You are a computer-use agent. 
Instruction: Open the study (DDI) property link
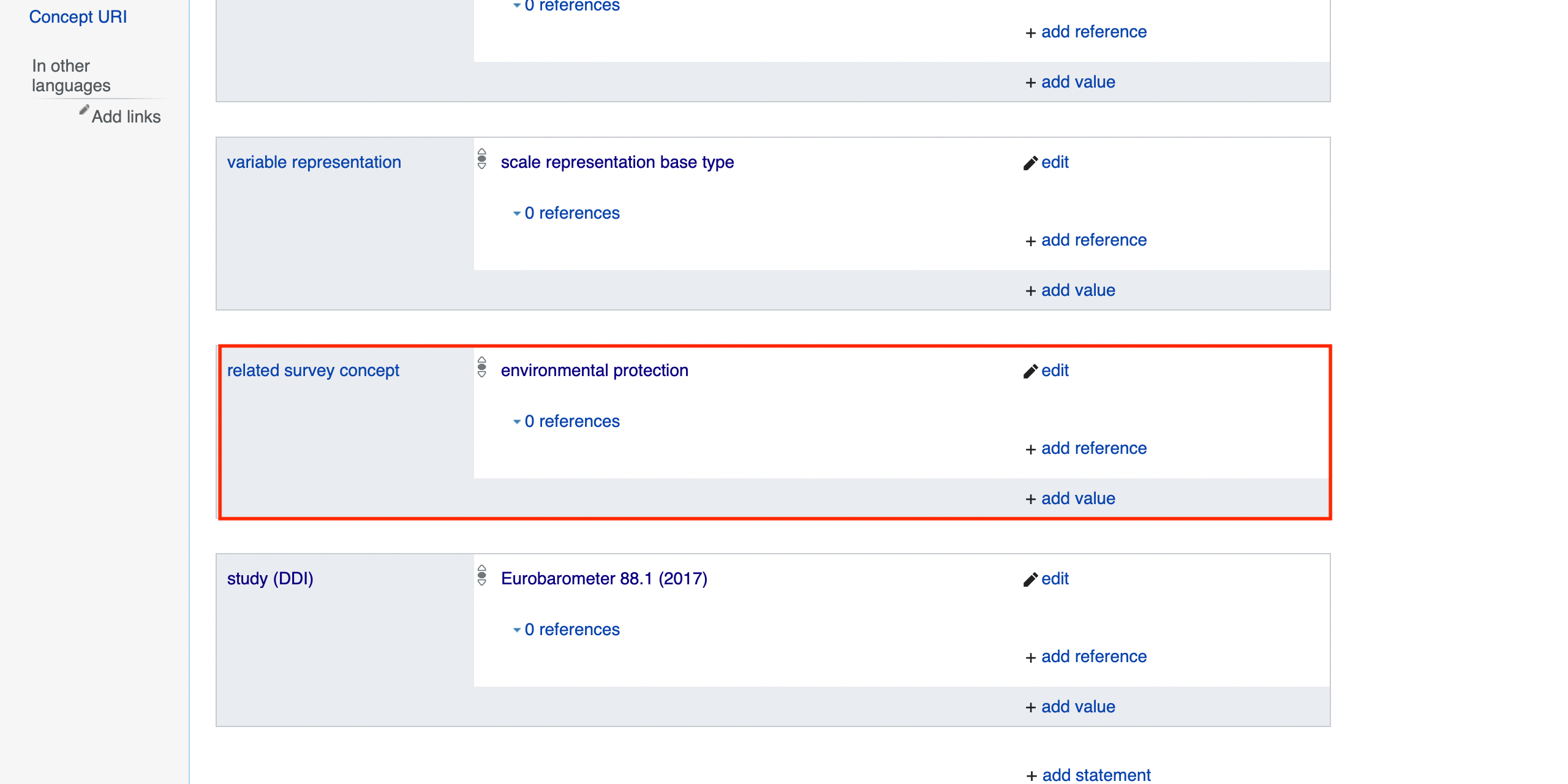point(270,579)
